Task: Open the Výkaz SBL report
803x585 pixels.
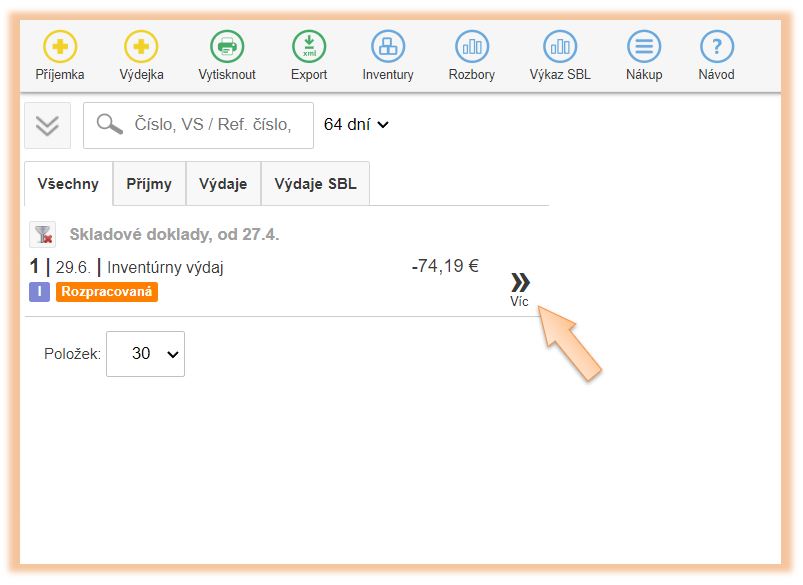Action: [x=560, y=47]
